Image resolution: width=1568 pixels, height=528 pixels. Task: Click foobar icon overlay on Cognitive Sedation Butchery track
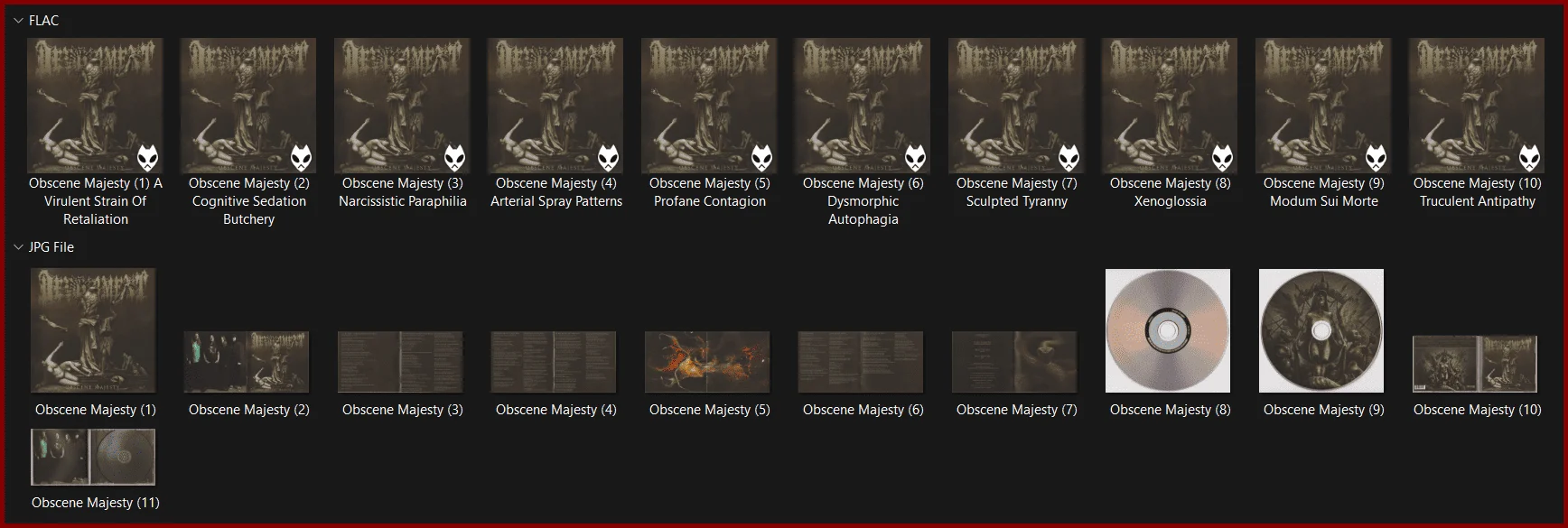click(x=302, y=158)
